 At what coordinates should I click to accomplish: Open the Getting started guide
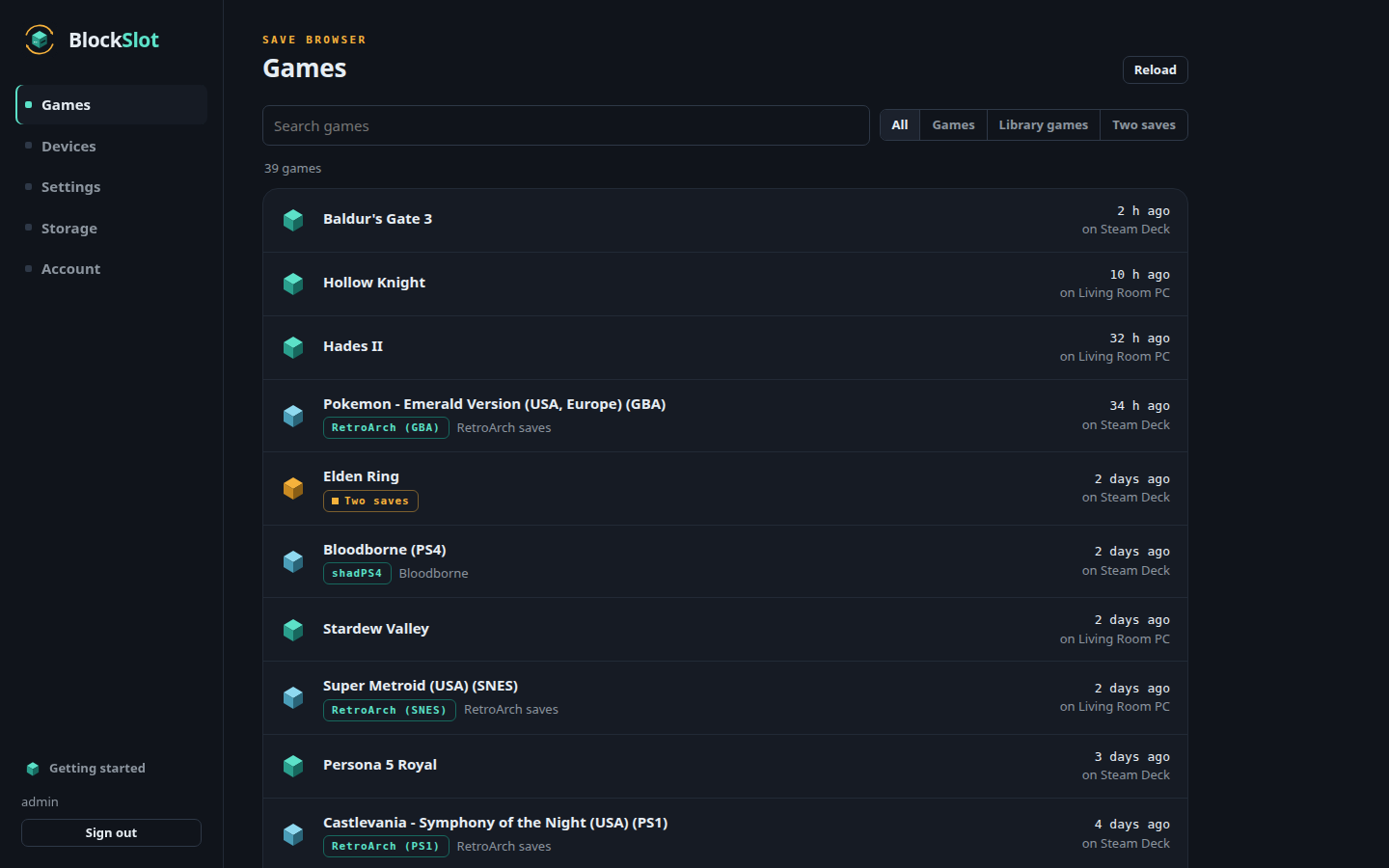[97, 769]
